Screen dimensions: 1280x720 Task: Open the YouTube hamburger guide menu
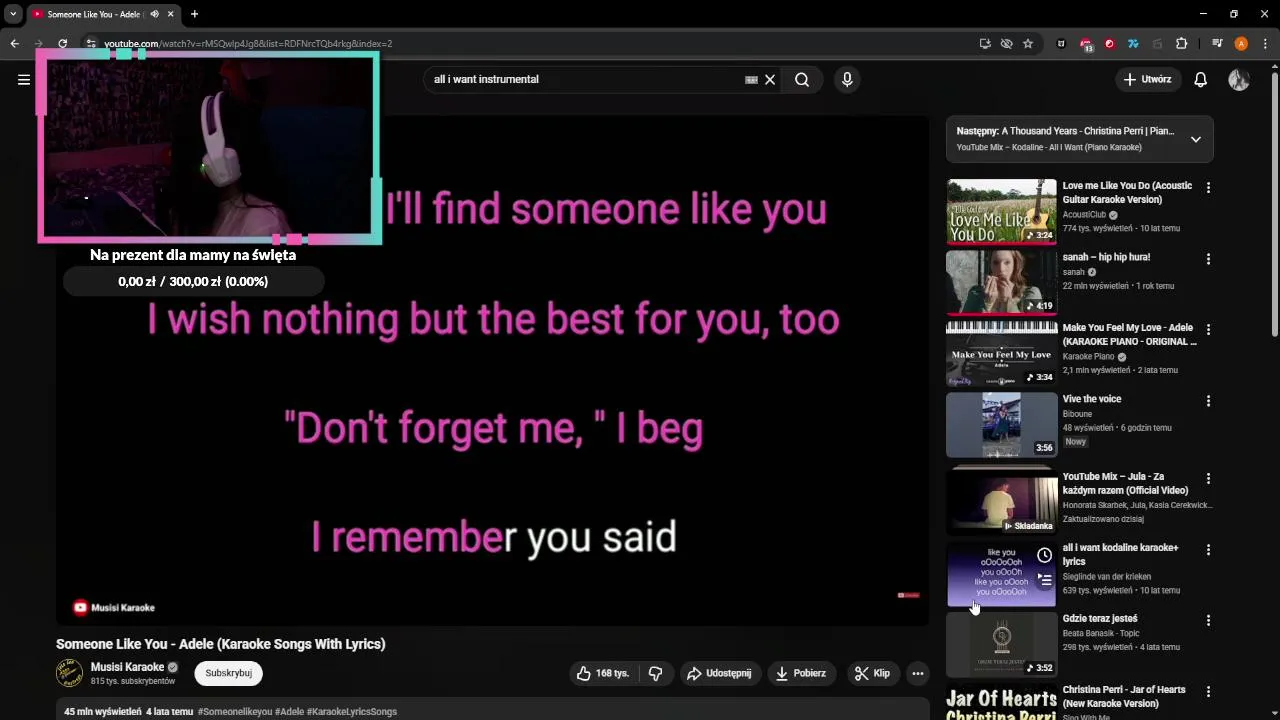tap(24, 80)
